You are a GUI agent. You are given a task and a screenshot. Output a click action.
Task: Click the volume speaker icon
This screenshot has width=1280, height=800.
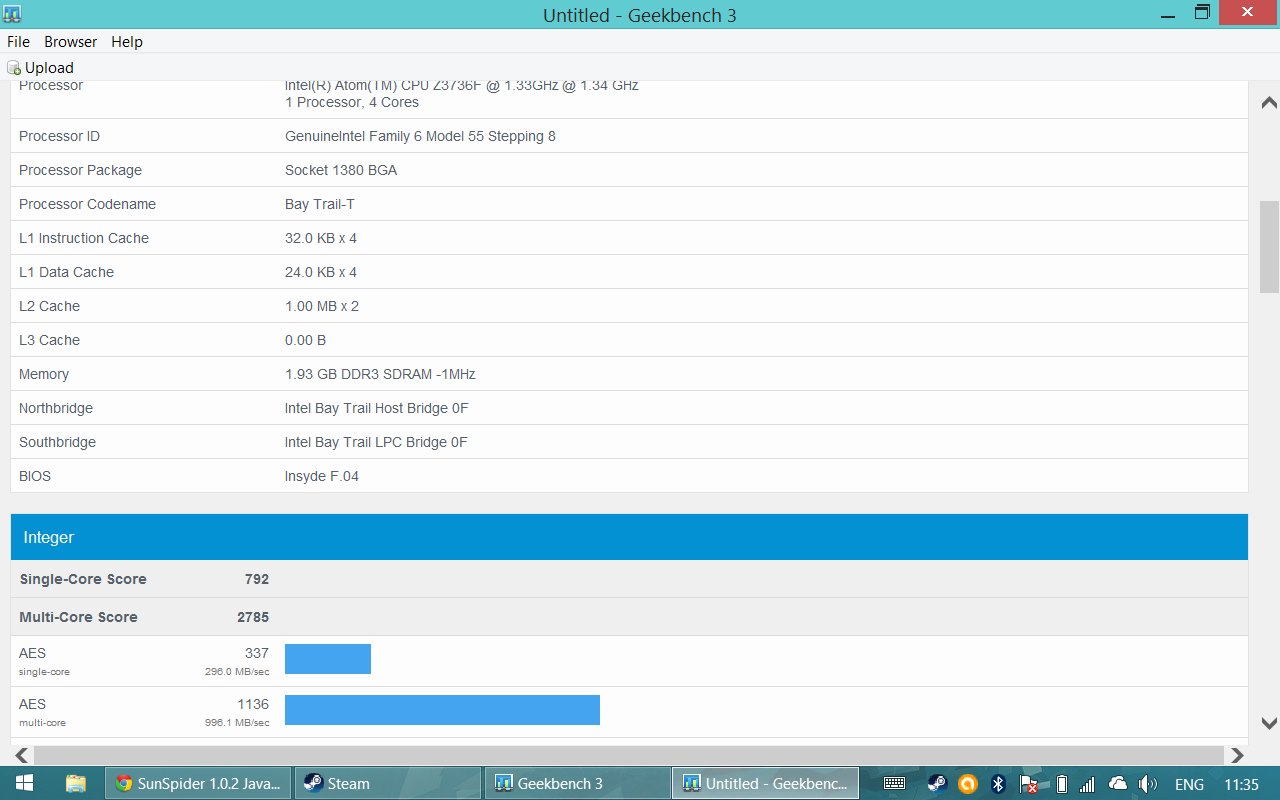(x=1147, y=783)
